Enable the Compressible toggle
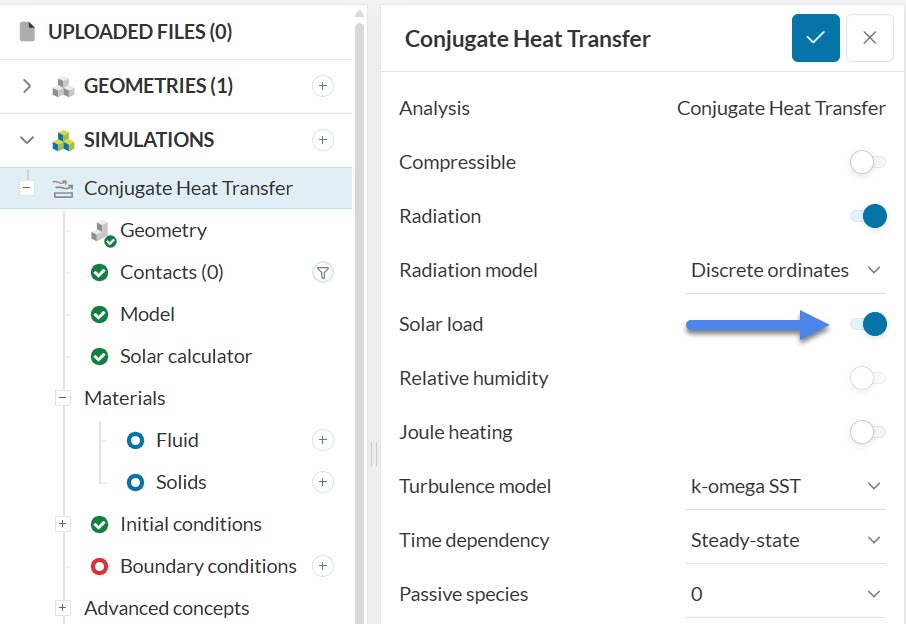This screenshot has width=906, height=624. pyautogui.click(x=867, y=162)
